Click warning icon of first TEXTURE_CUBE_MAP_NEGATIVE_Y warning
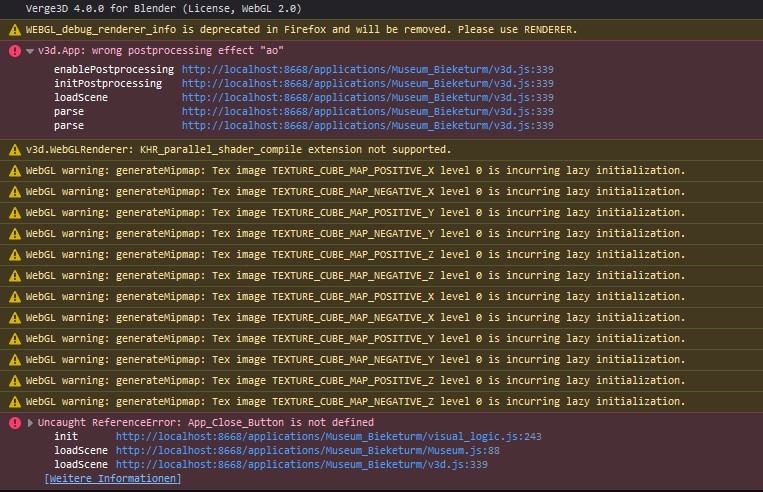Screen dimensions: 763x492 [15, 234]
